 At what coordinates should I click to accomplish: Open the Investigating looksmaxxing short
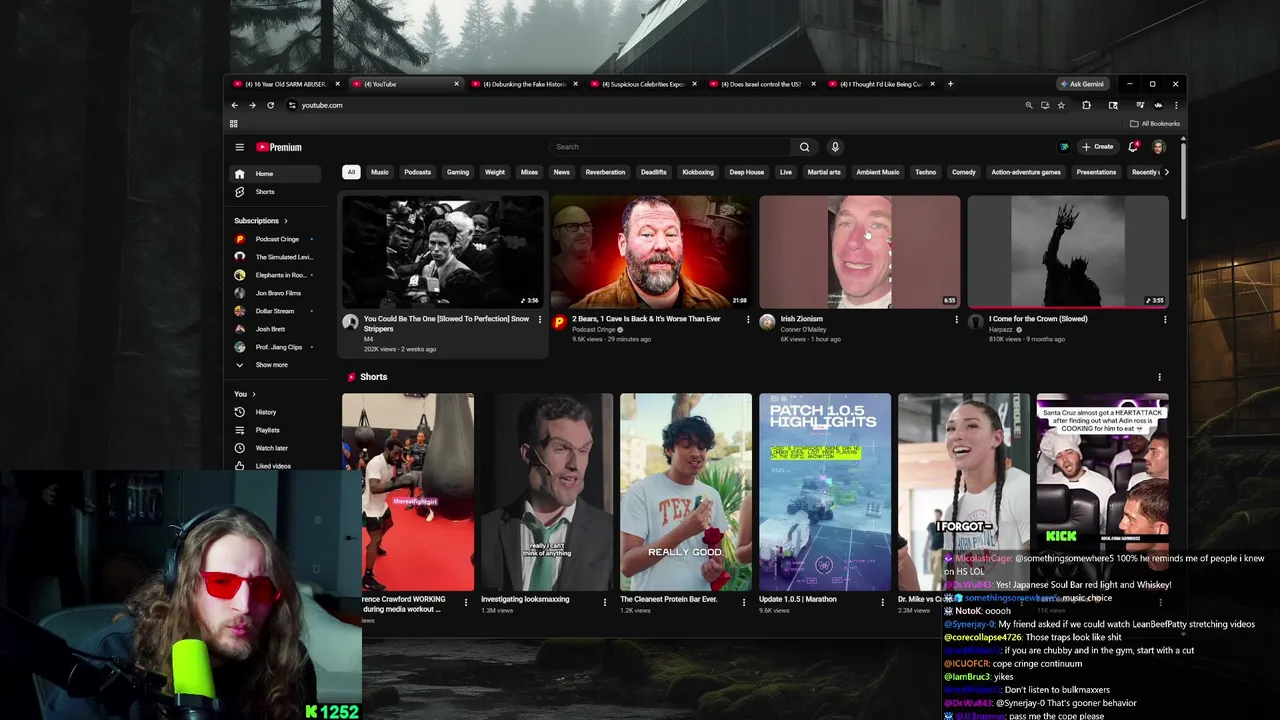[547, 492]
